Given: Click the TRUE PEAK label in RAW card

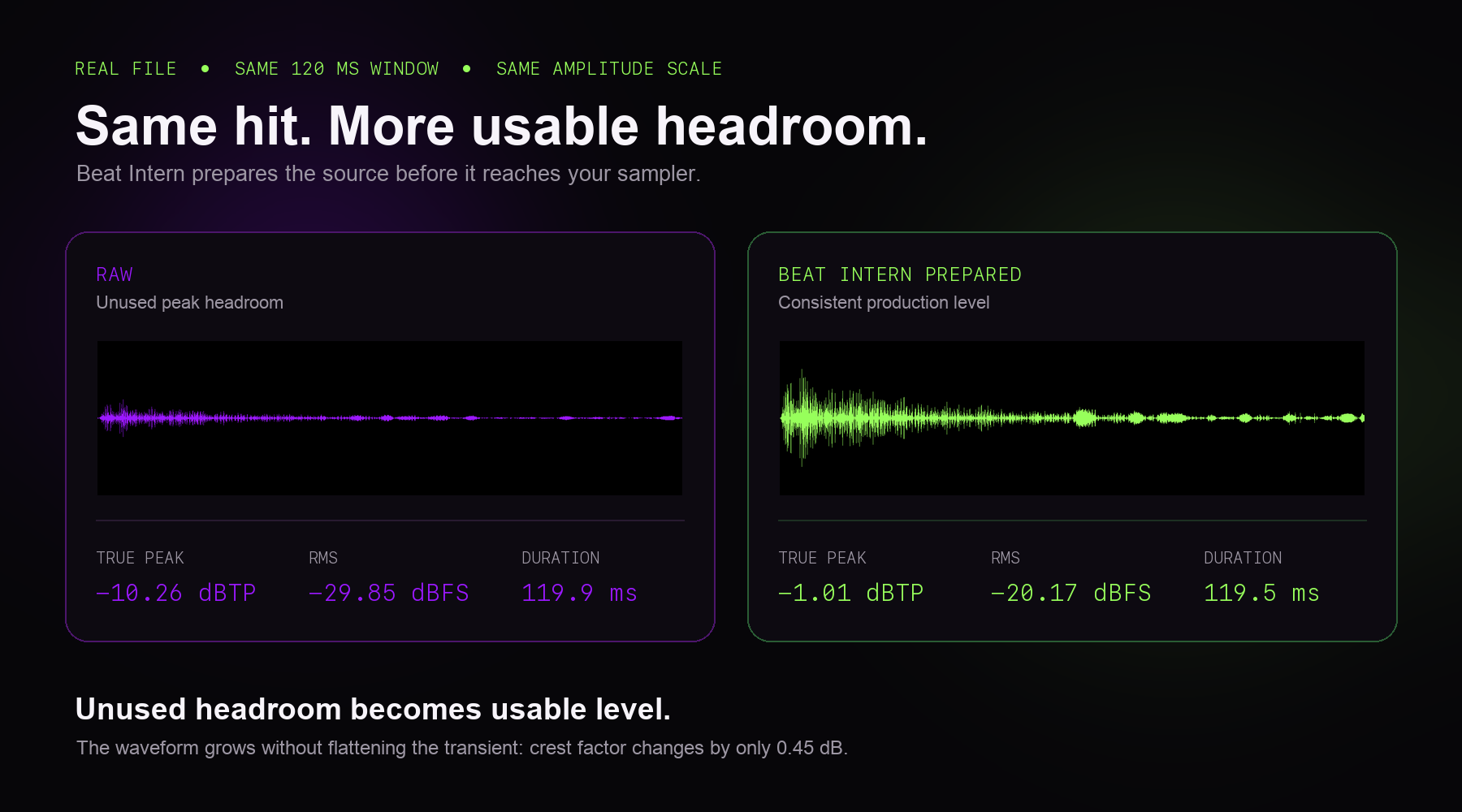Looking at the screenshot, I should click(x=141, y=558).
